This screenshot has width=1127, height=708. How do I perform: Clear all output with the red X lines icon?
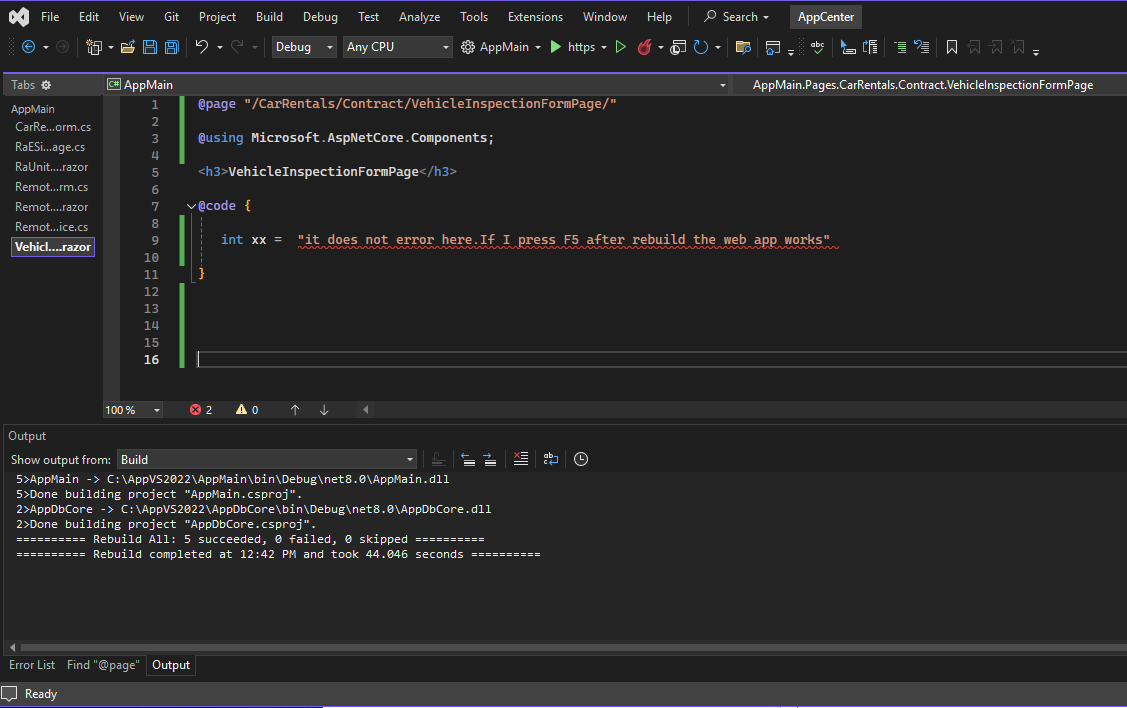(520, 459)
